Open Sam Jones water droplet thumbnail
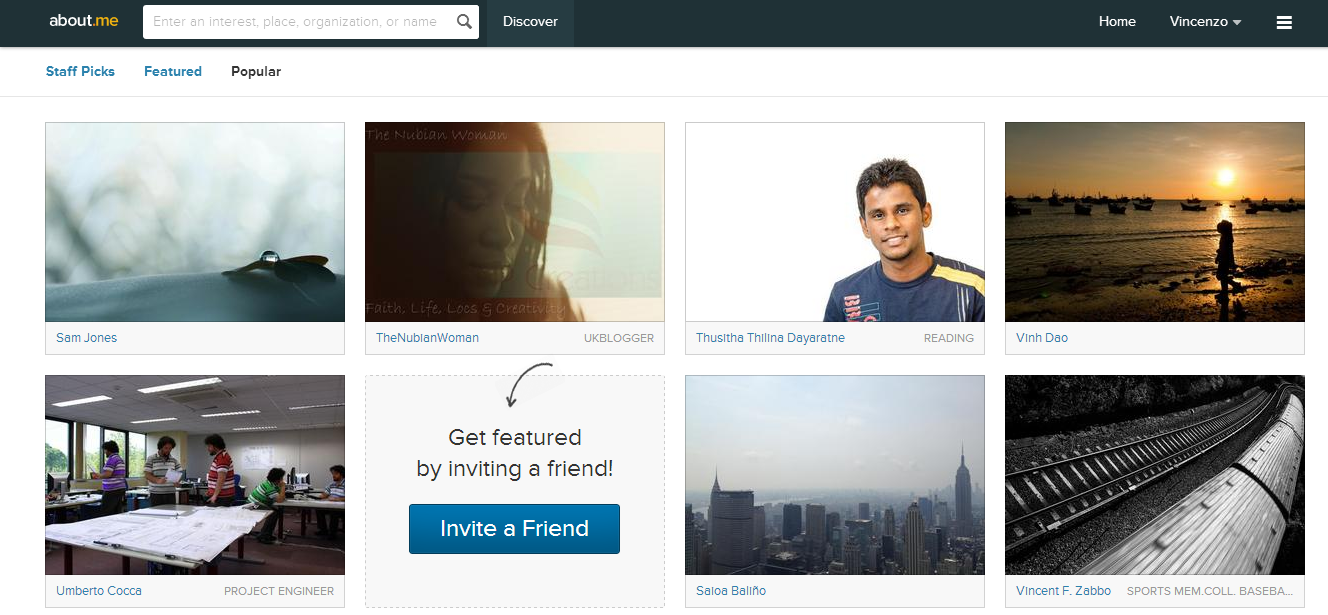Image resolution: width=1328 pixels, height=615 pixels. coord(195,222)
